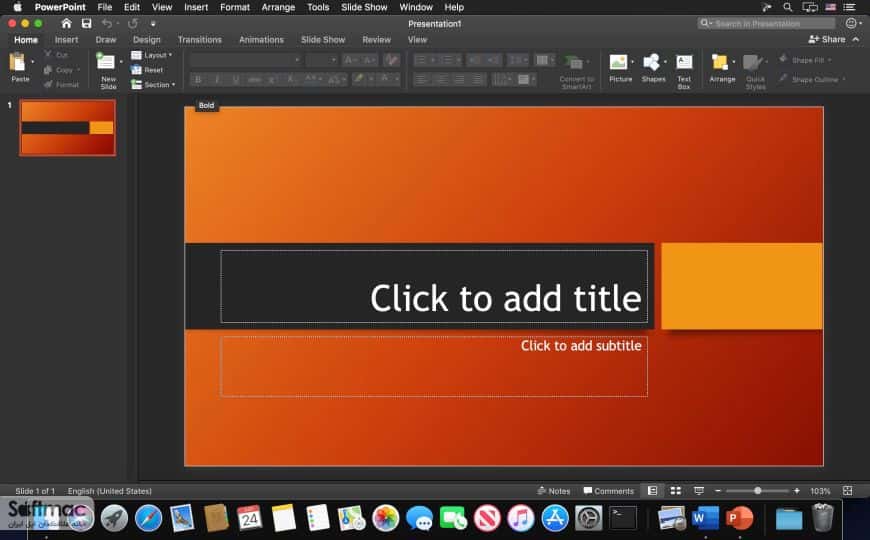Click the zoom slider handle

click(757, 491)
